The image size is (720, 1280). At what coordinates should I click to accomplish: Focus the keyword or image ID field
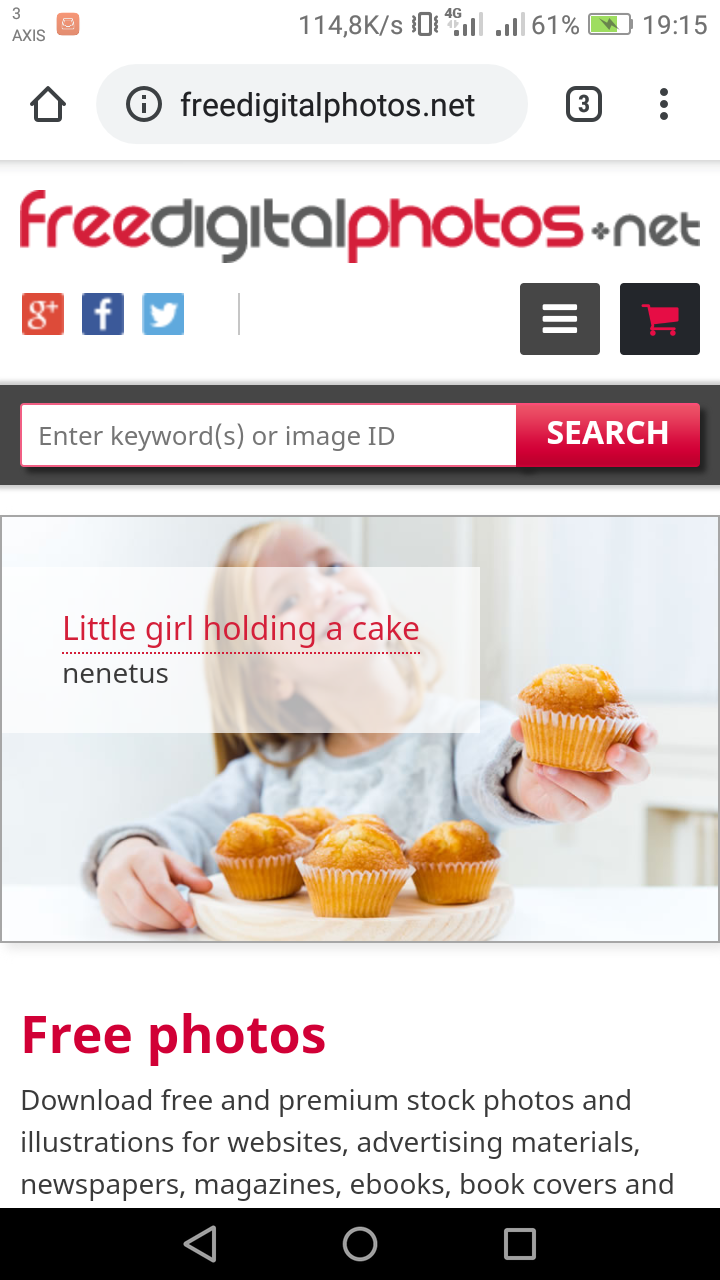[x=268, y=435]
